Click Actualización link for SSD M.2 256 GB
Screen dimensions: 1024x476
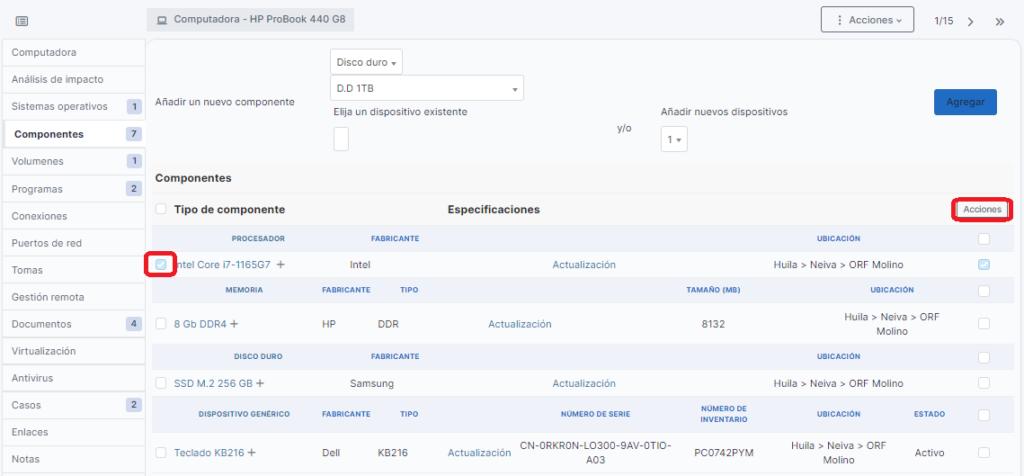pos(584,383)
